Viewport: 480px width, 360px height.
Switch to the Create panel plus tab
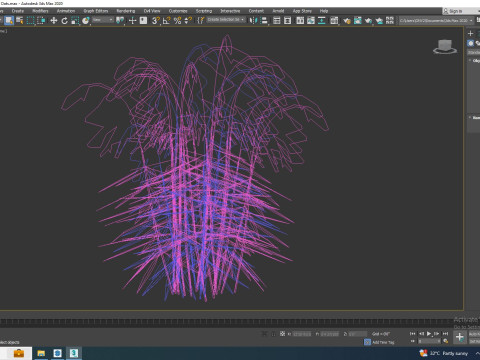pyautogui.click(x=470, y=33)
